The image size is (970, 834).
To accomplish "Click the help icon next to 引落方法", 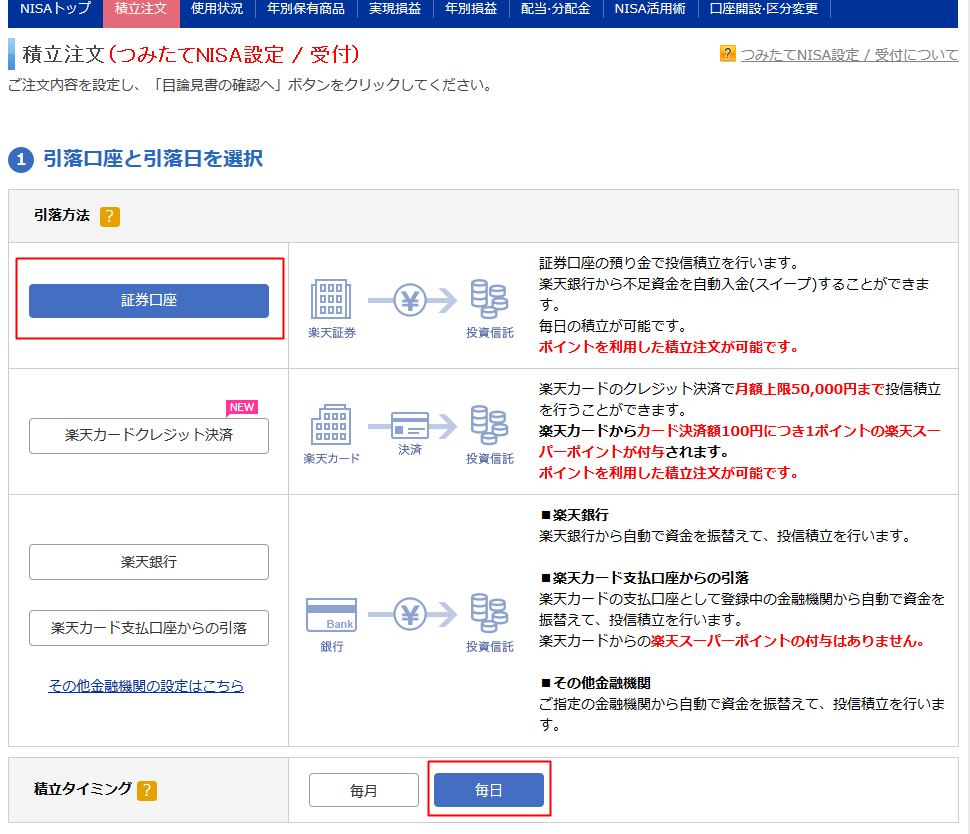I will pyautogui.click(x=109, y=217).
